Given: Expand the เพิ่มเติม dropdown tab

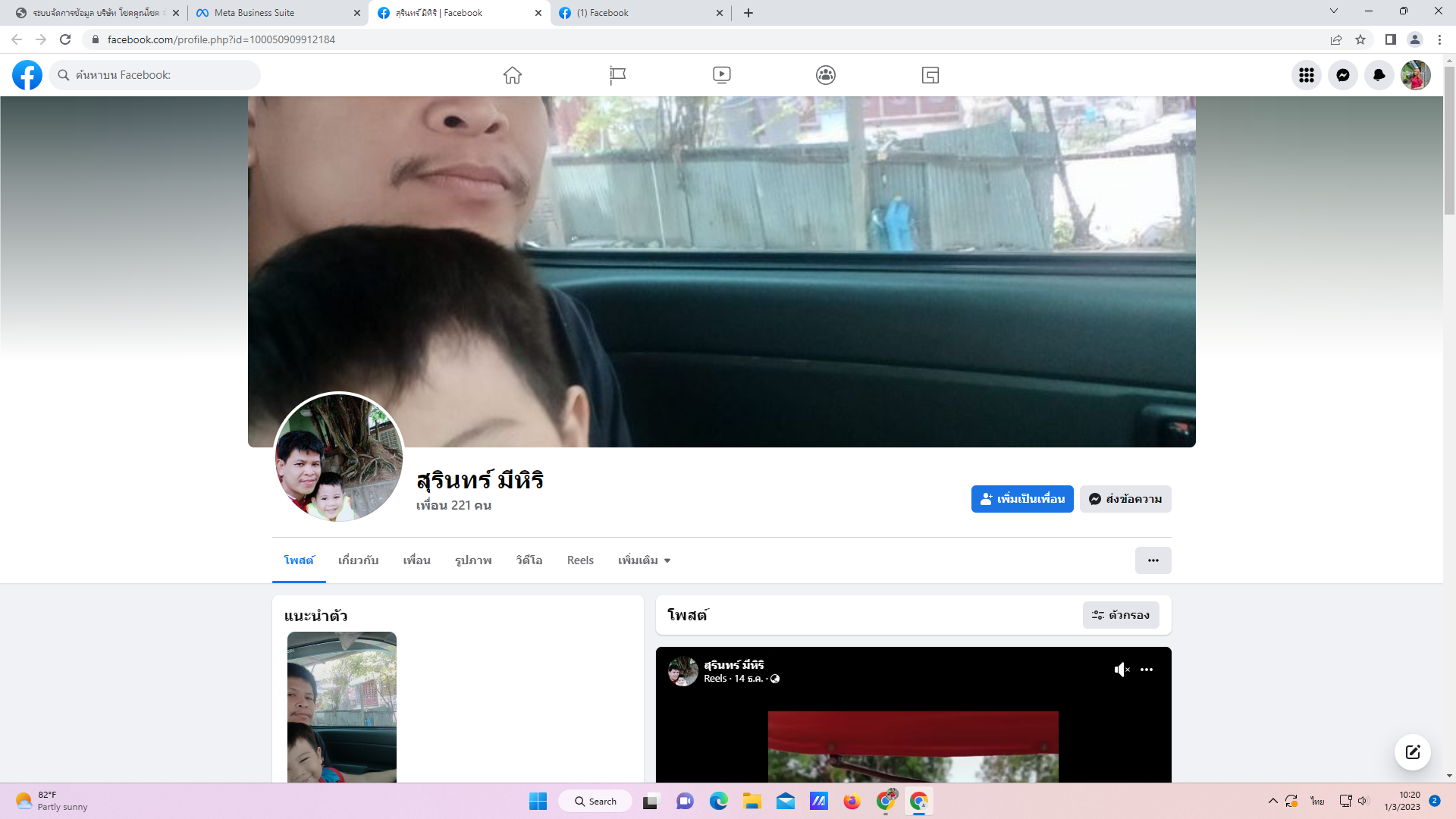Looking at the screenshot, I should (644, 560).
